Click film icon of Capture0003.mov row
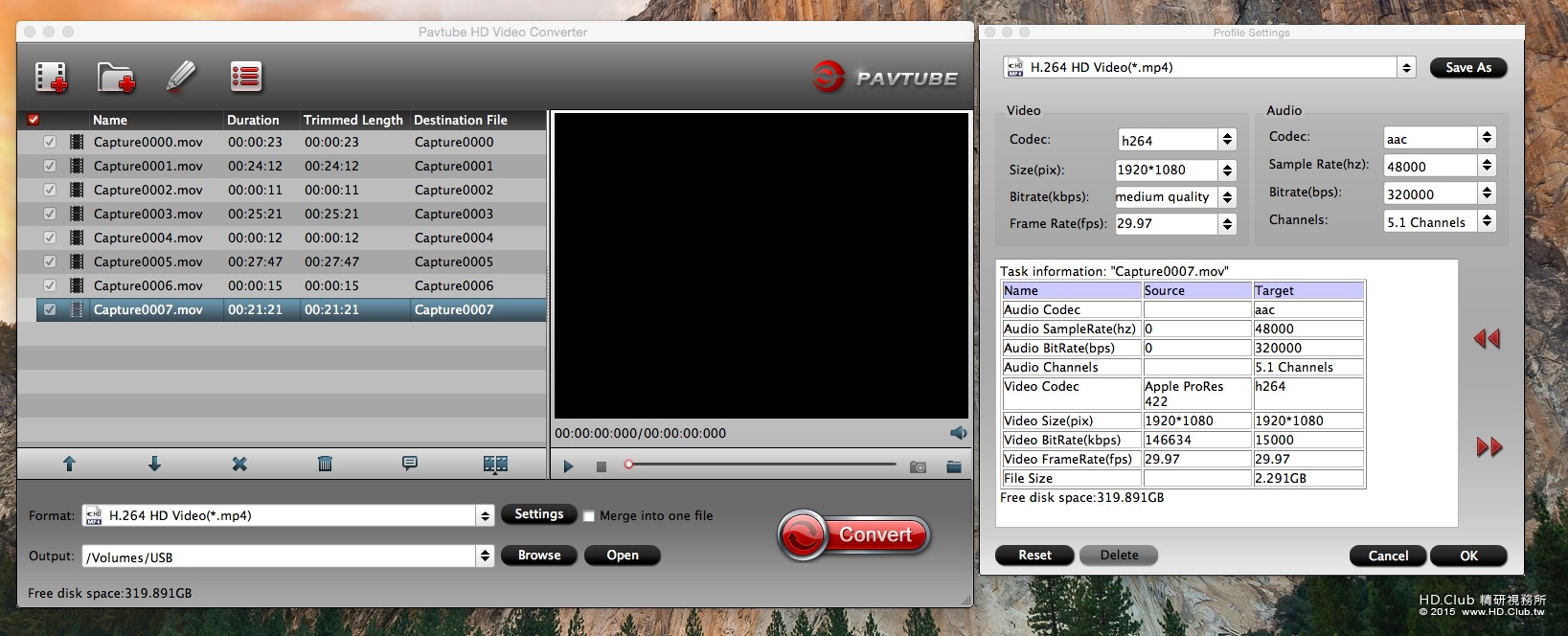Viewport: 1568px width, 636px height. (x=77, y=214)
